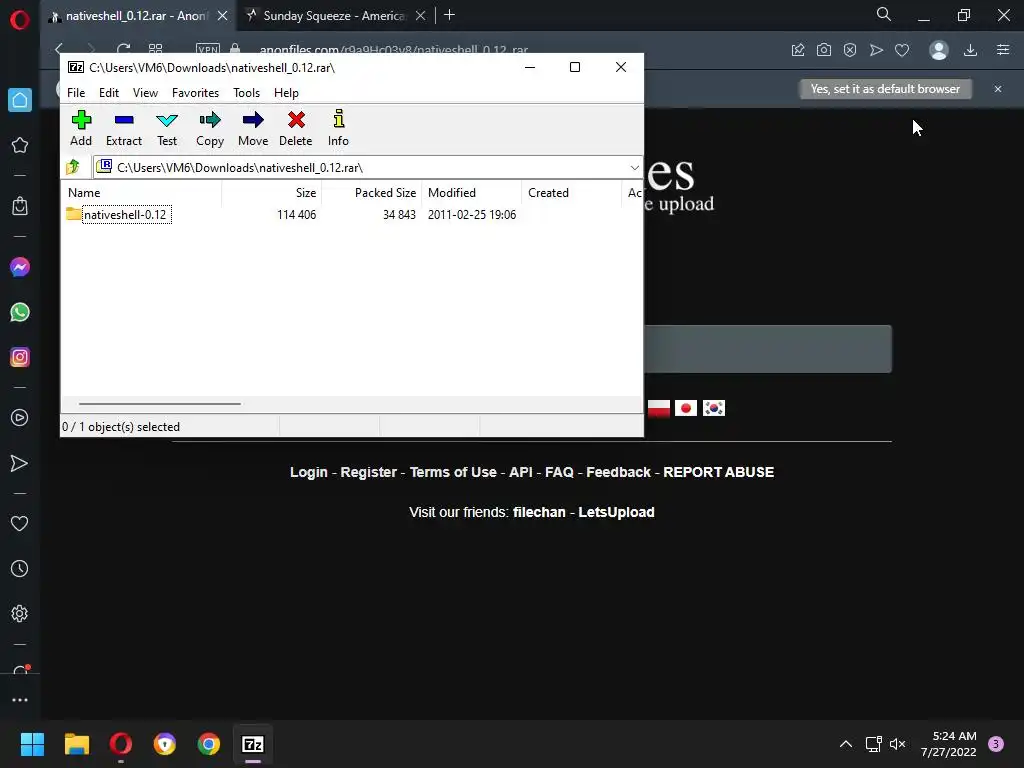Screen dimensions: 1024x768
Task: Dismiss the default browser prompt
Action: [x=998, y=89]
